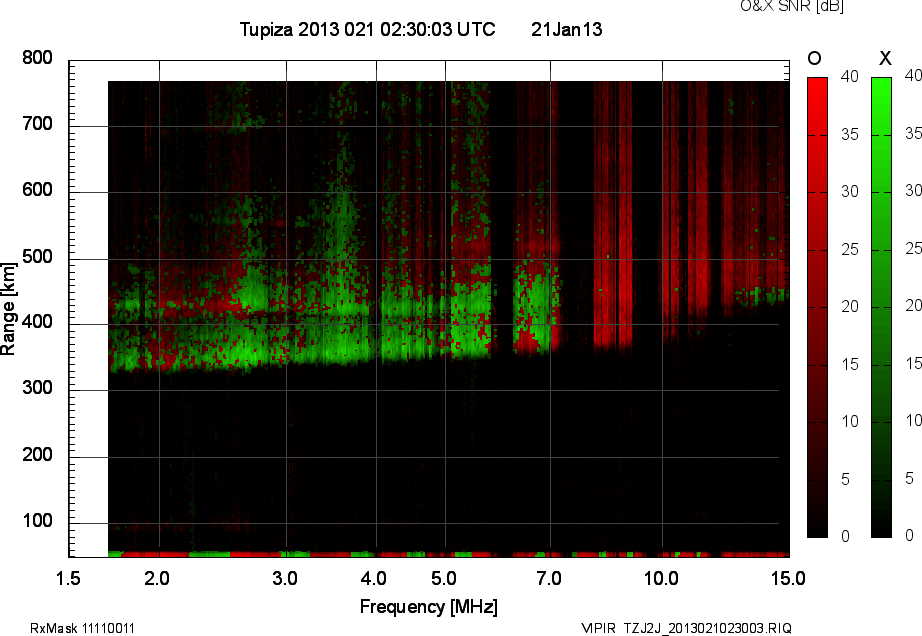Image resolution: width=922 pixels, height=636 pixels.
Task: Click the '5.0' frequency tick label
Action: (444, 578)
